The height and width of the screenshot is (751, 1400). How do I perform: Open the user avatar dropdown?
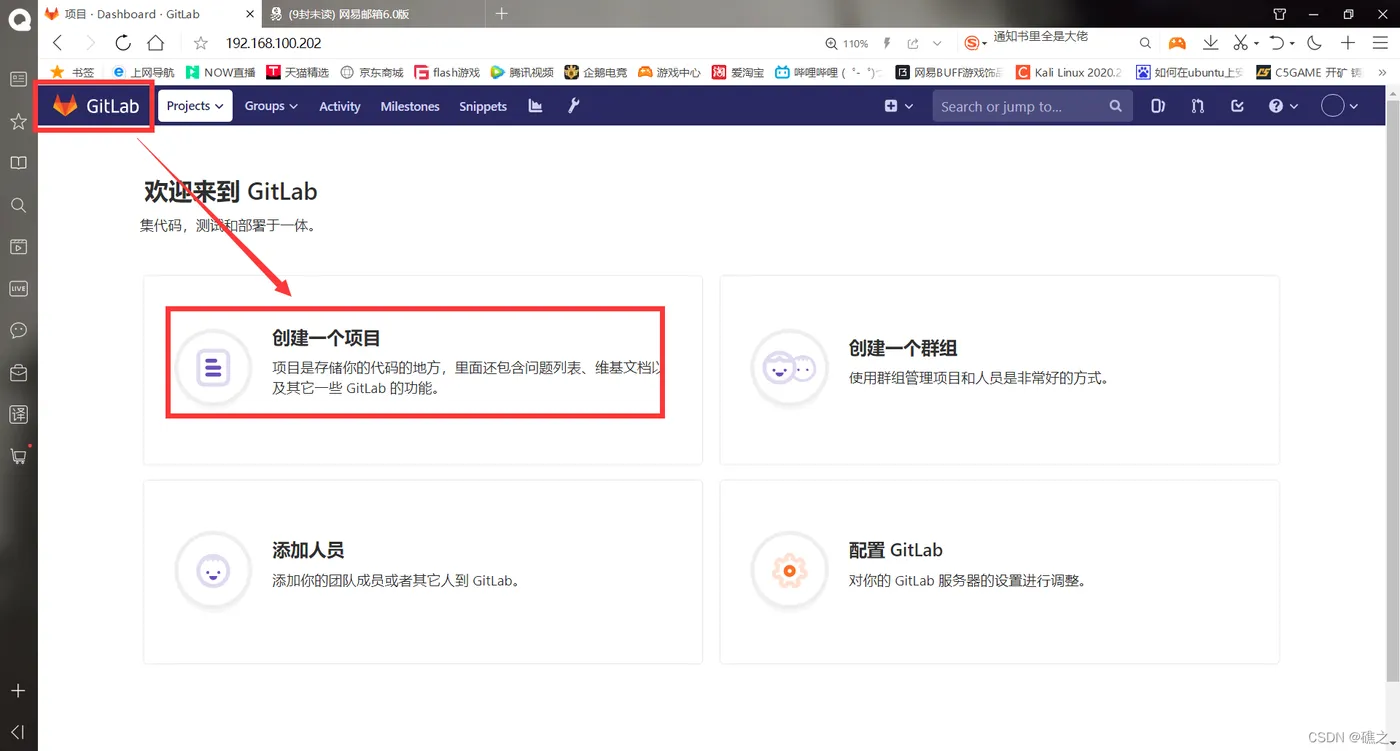point(1340,106)
